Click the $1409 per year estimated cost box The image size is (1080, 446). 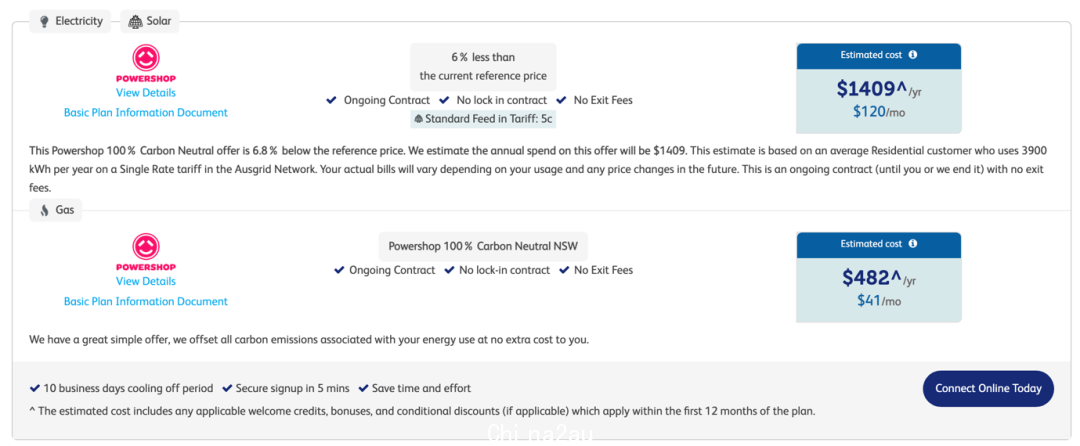pos(879,89)
